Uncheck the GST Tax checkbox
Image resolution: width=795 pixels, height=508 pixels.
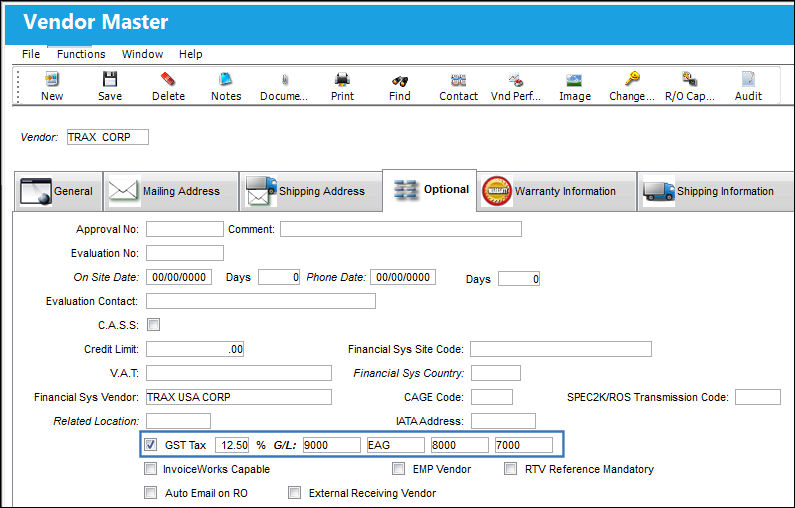click(x=151, y=445)
